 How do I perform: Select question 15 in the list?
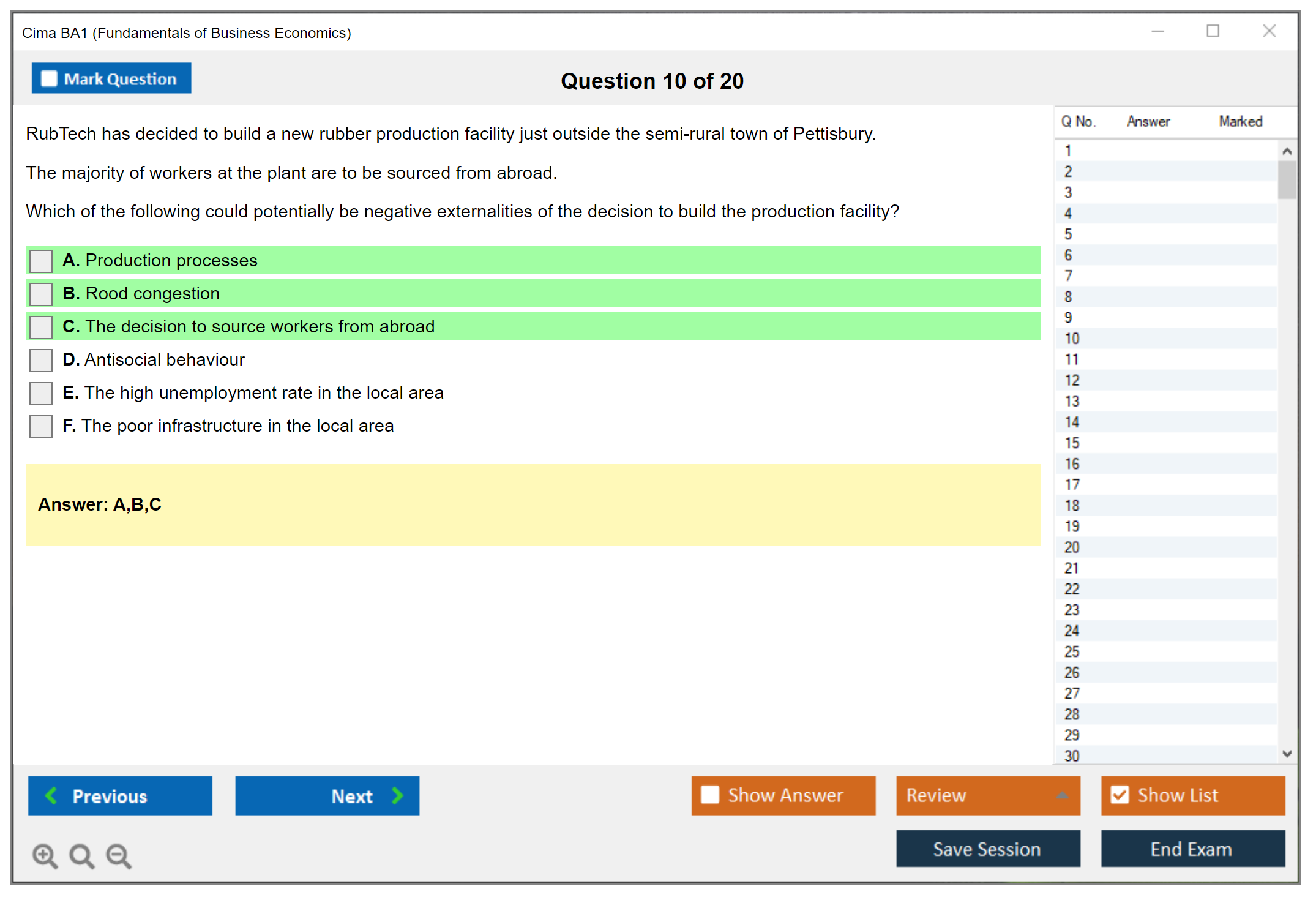click(x=1072, y=443)
